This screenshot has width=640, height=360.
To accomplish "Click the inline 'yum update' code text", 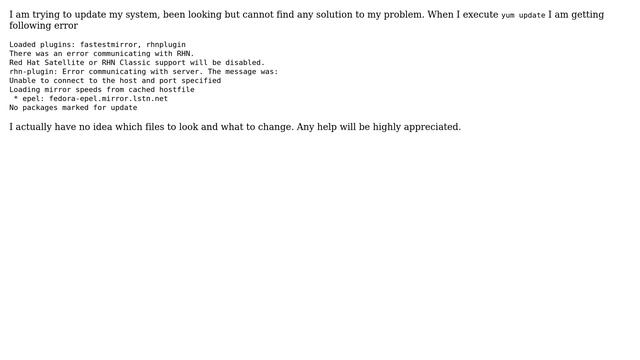I will pos(523,15).
